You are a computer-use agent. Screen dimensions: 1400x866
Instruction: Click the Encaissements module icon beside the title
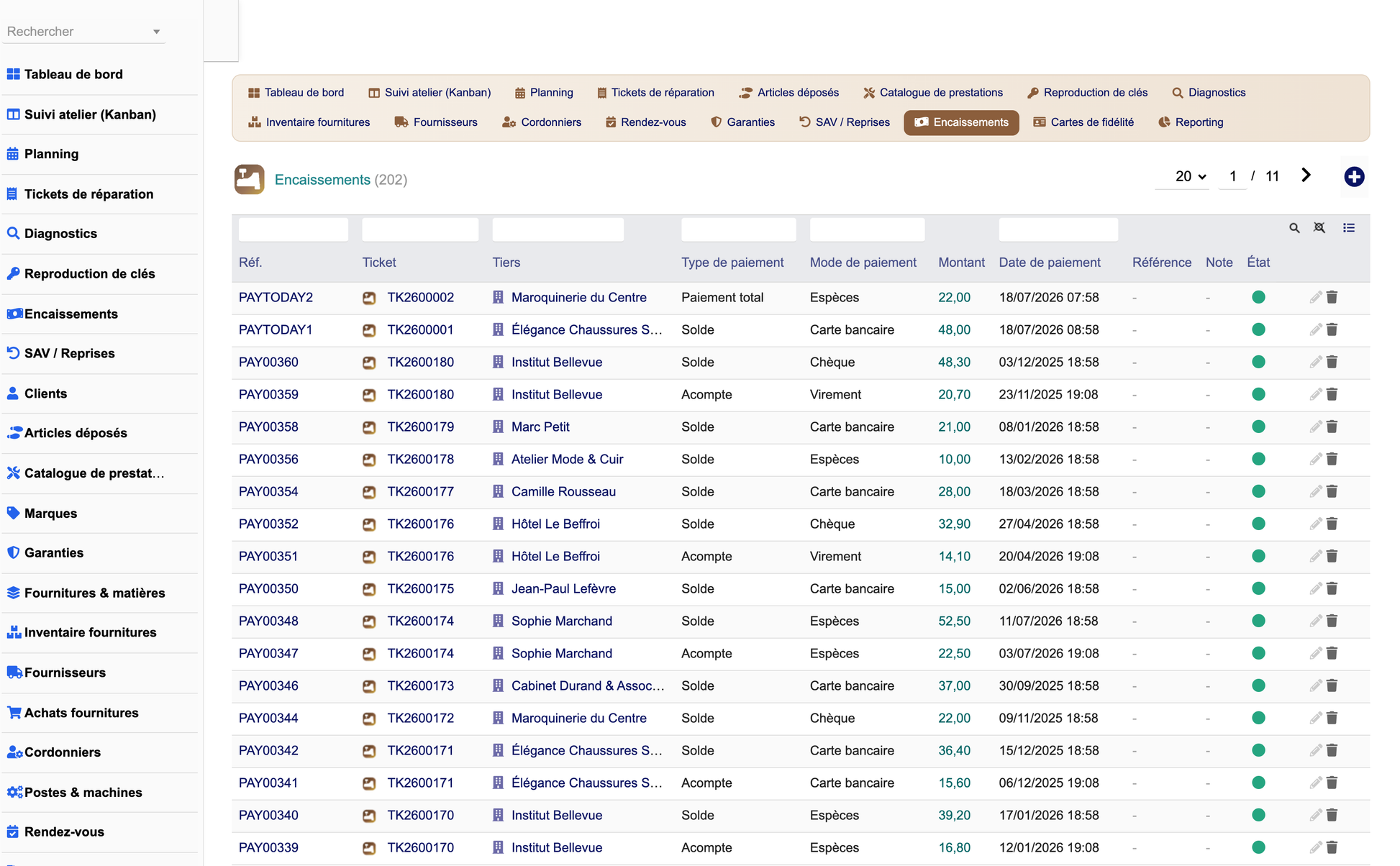point(249,179)
